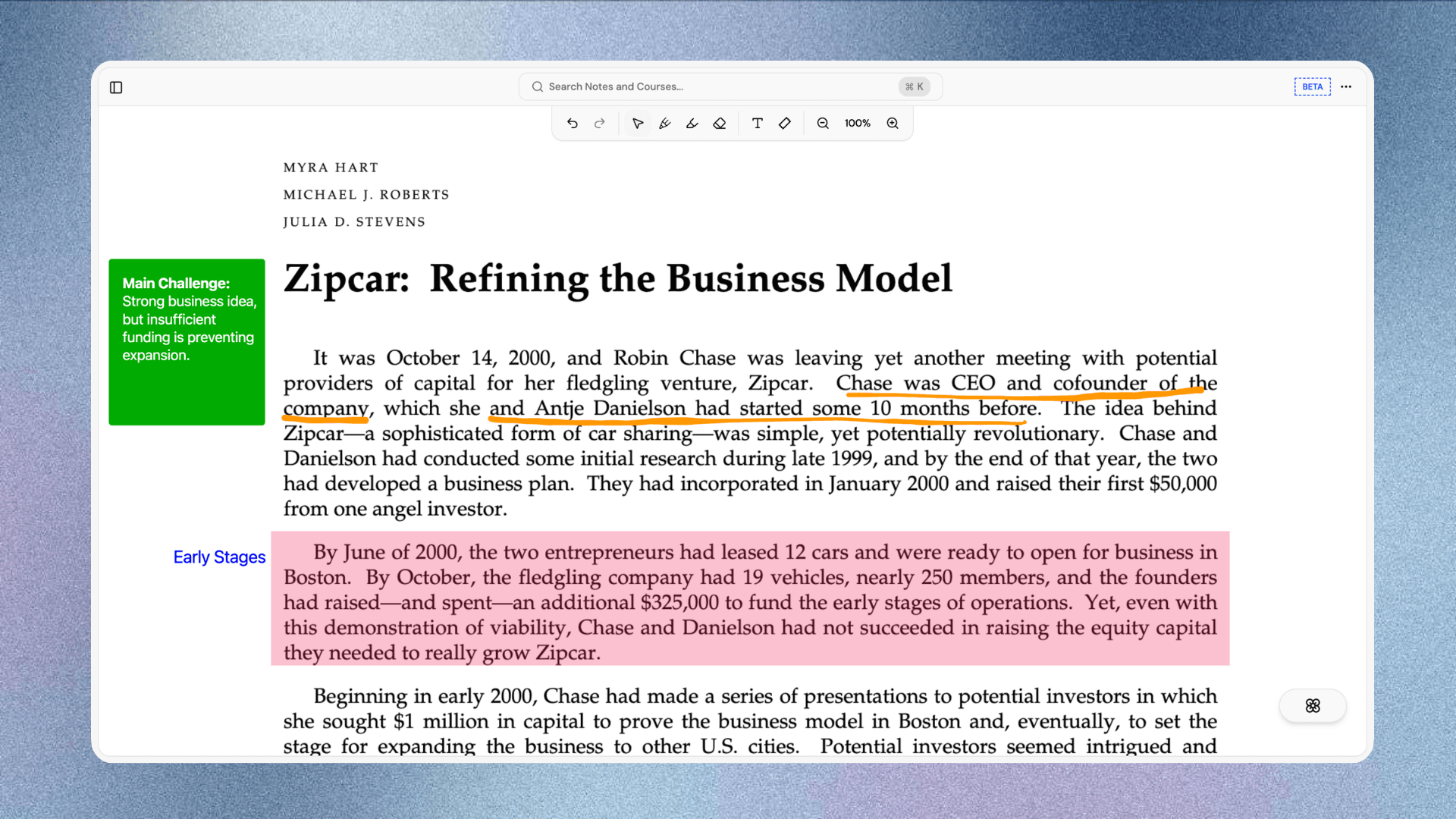Click the author name JULIA D. STEVENS
1456x819 pixels.
pyautogui.click(x=354, y=222)
